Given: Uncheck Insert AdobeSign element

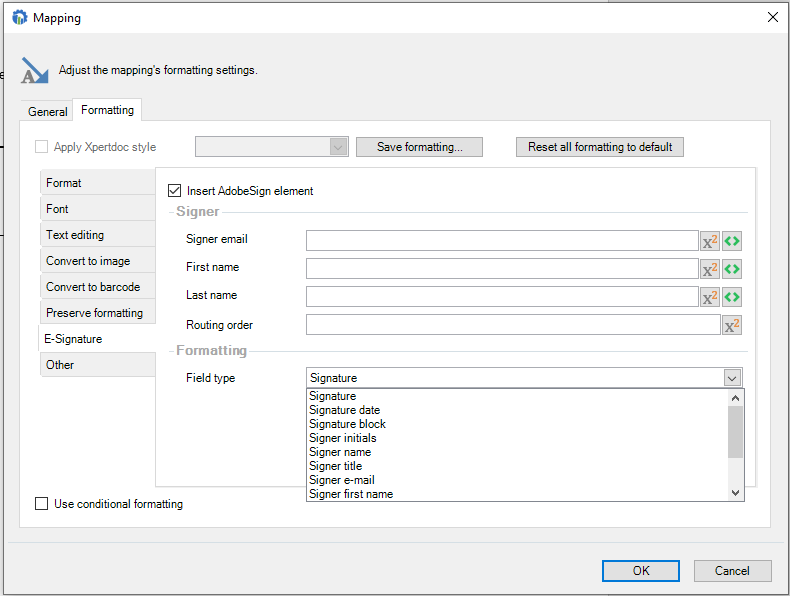Looking at the screenshot, I should [174, 190].
